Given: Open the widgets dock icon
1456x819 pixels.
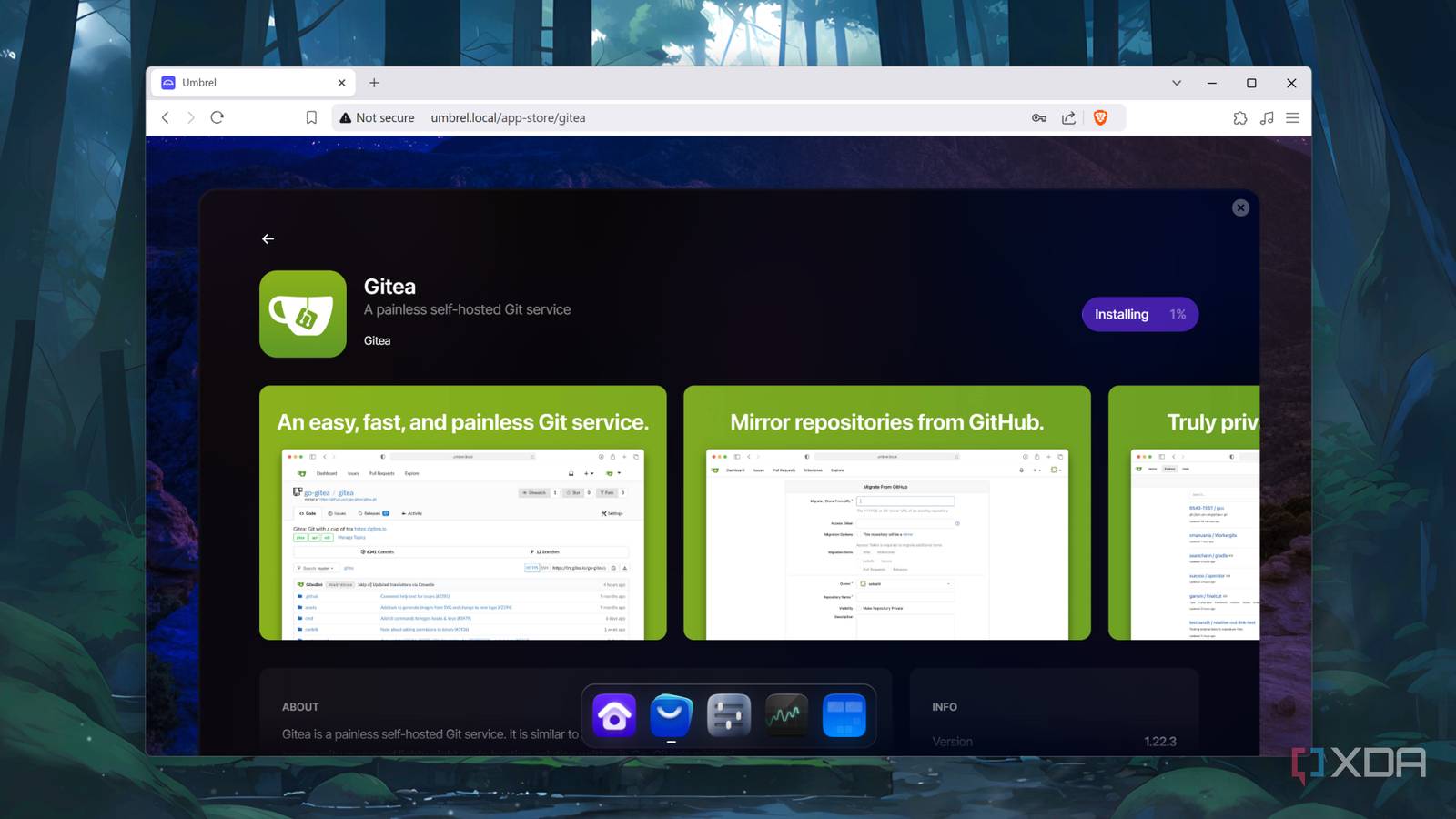Looking at the screenshot, I should click(x=844, y=715).
